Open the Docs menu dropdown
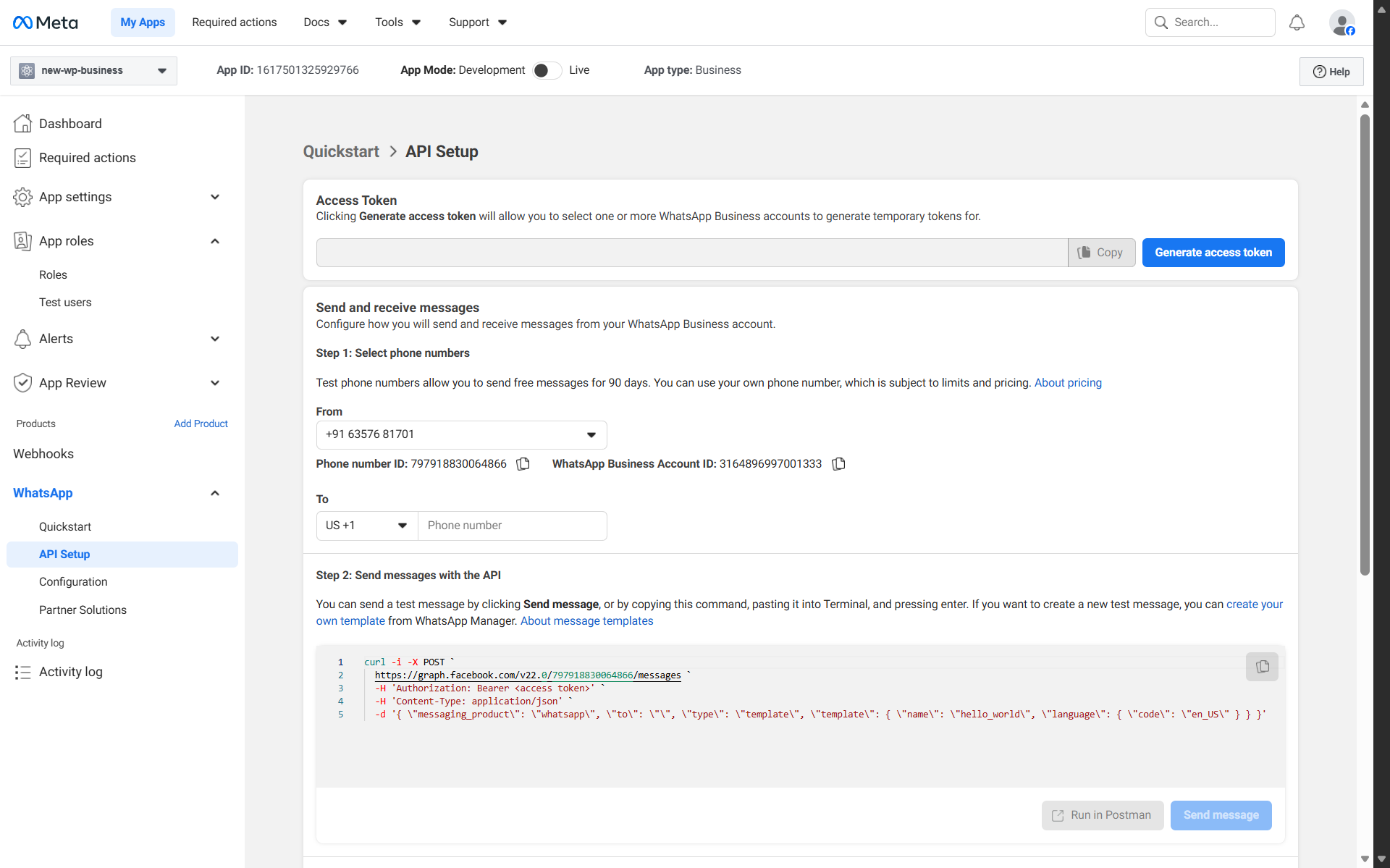This screenshot has height=868, width=1390. point(325,22)
